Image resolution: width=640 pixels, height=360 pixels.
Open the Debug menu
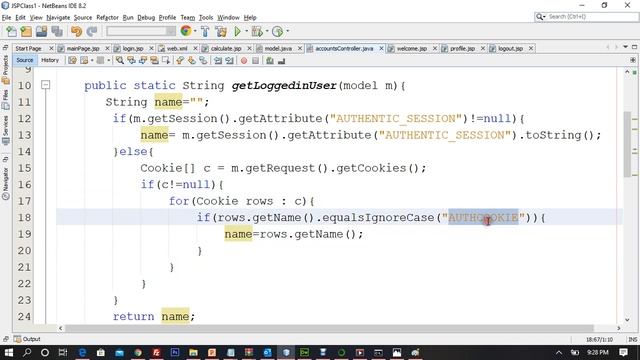tap(146, 18)
